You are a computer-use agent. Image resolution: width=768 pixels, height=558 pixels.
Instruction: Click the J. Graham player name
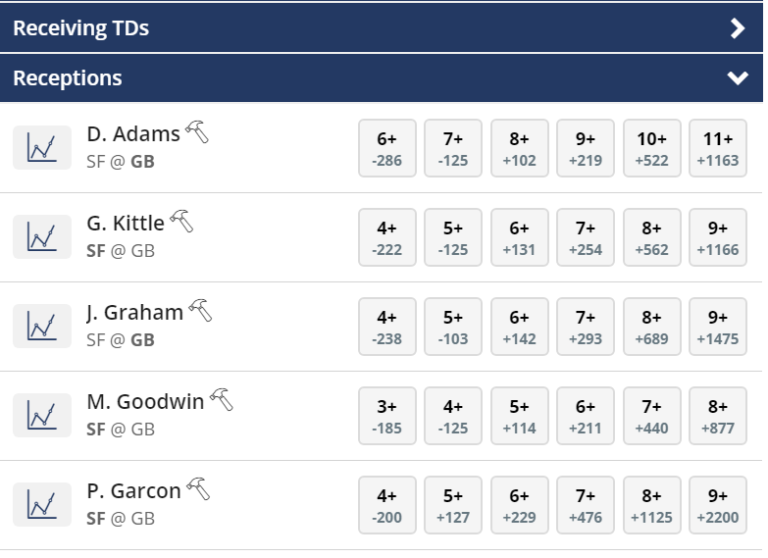click(x=135, y=313)
